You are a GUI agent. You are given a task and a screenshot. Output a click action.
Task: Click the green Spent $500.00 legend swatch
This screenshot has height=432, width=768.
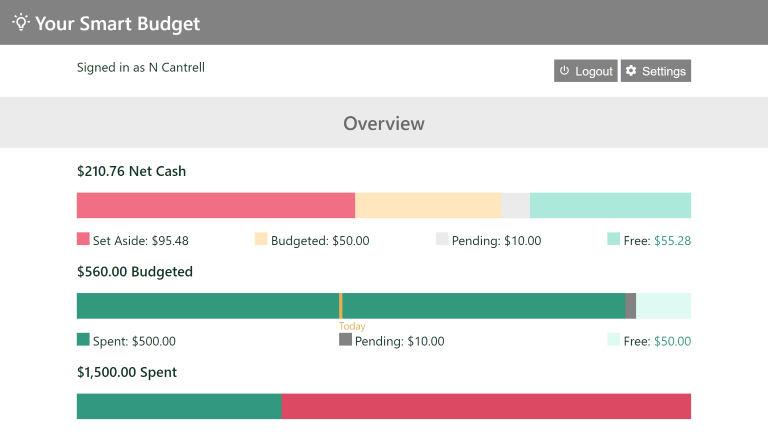(x=83, y=340)
